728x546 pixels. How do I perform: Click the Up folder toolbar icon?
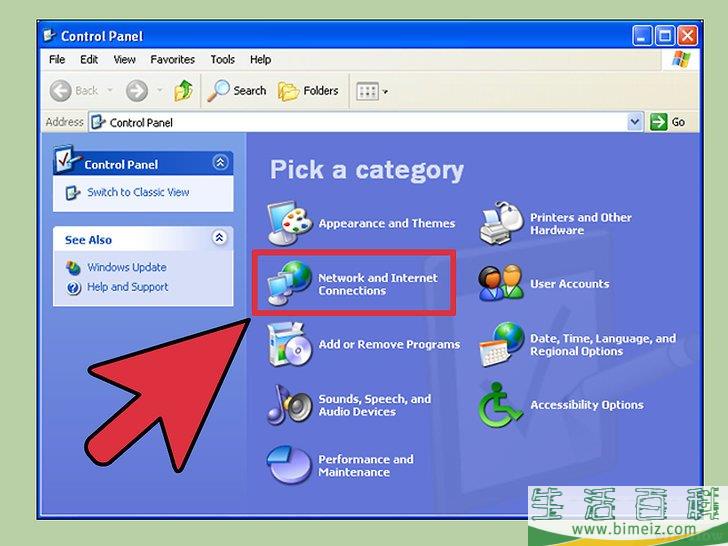(x=183, y=91)
